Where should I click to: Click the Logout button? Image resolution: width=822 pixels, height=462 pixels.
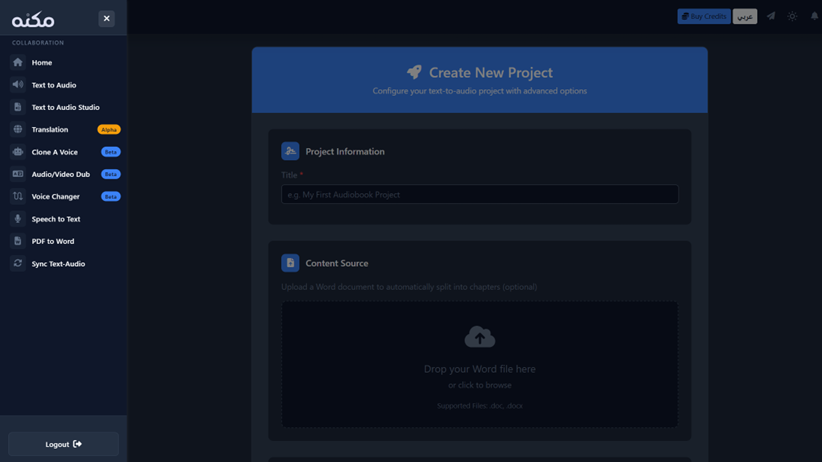coord(63,444)
